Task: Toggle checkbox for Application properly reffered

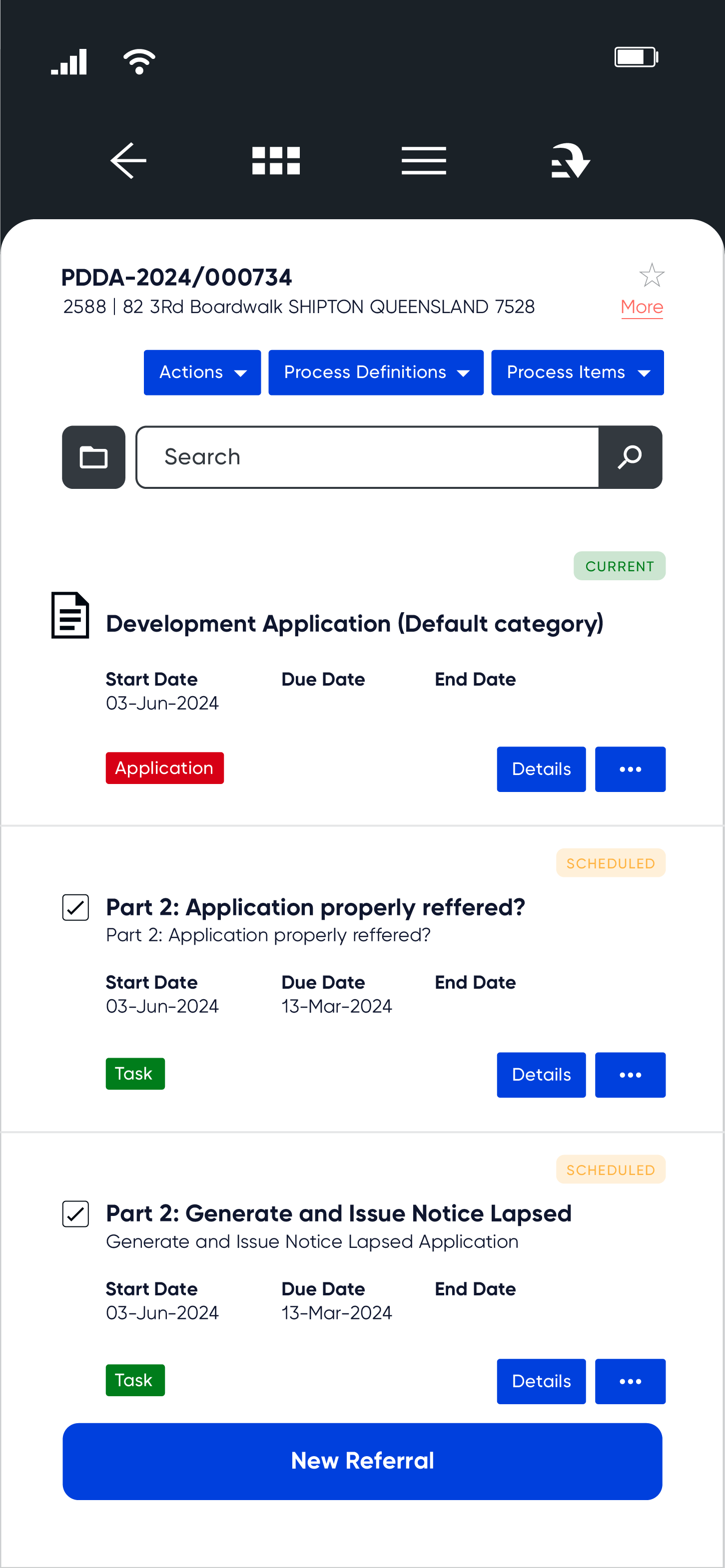Action: (75, 907)
